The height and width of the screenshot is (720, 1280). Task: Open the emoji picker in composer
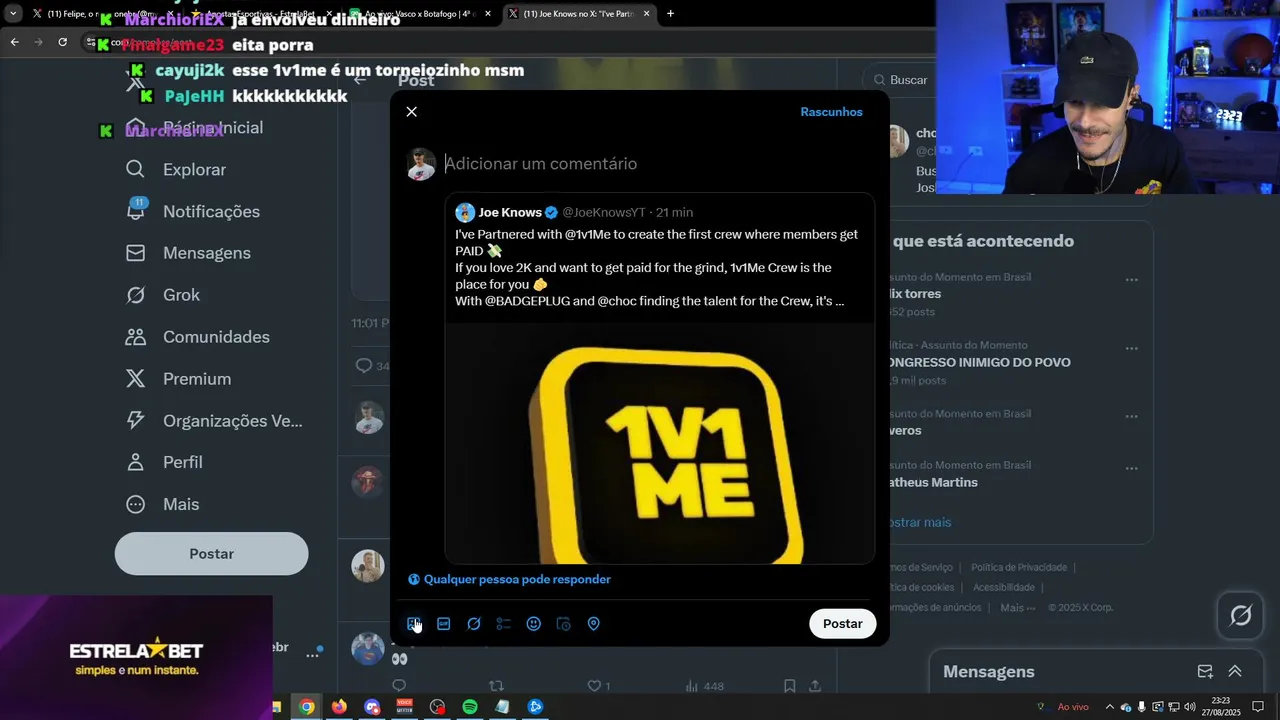534,624
